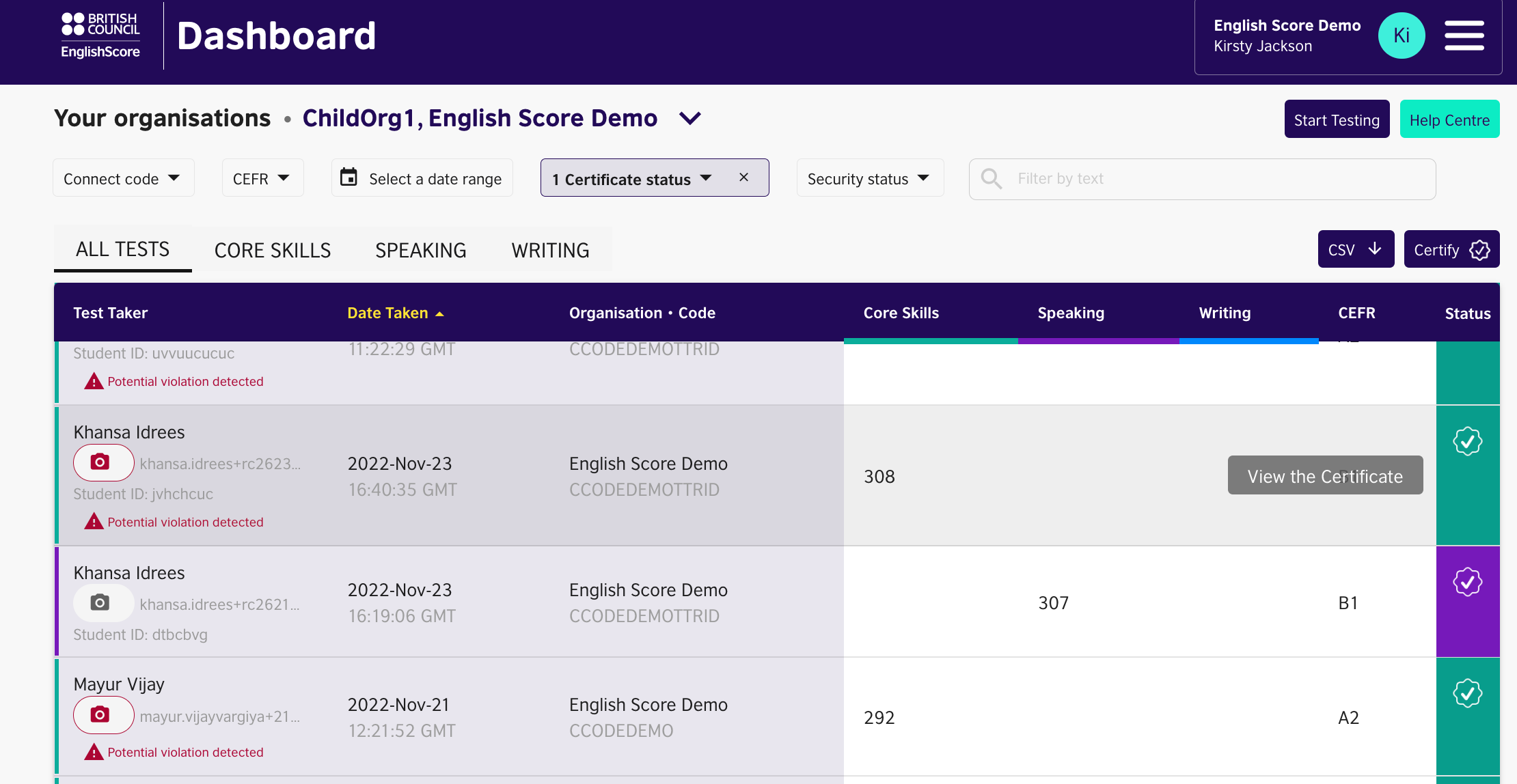Download the CSV export
This screenshot has width=1517, height=784.
coord(1356,249)
